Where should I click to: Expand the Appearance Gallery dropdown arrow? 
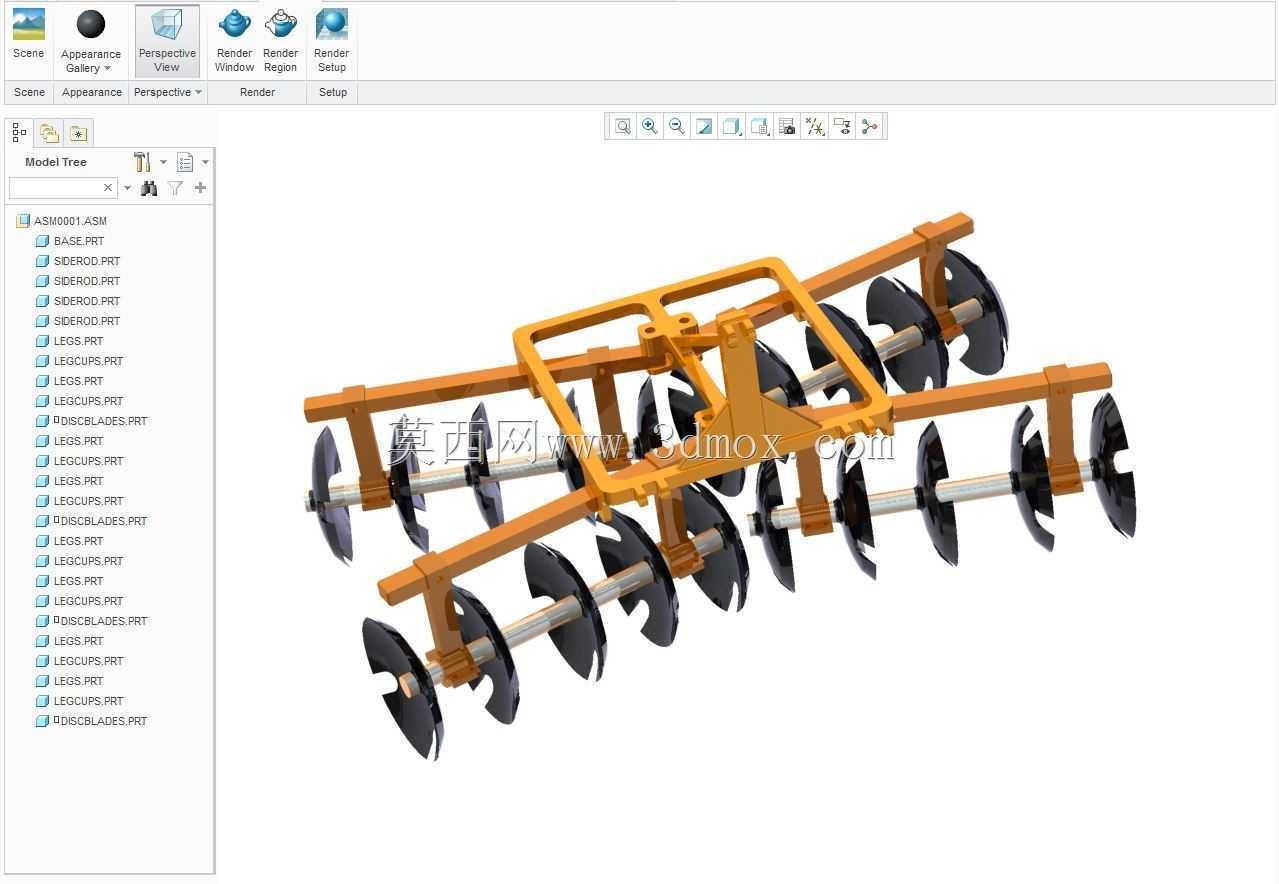(x=108, y=68)
